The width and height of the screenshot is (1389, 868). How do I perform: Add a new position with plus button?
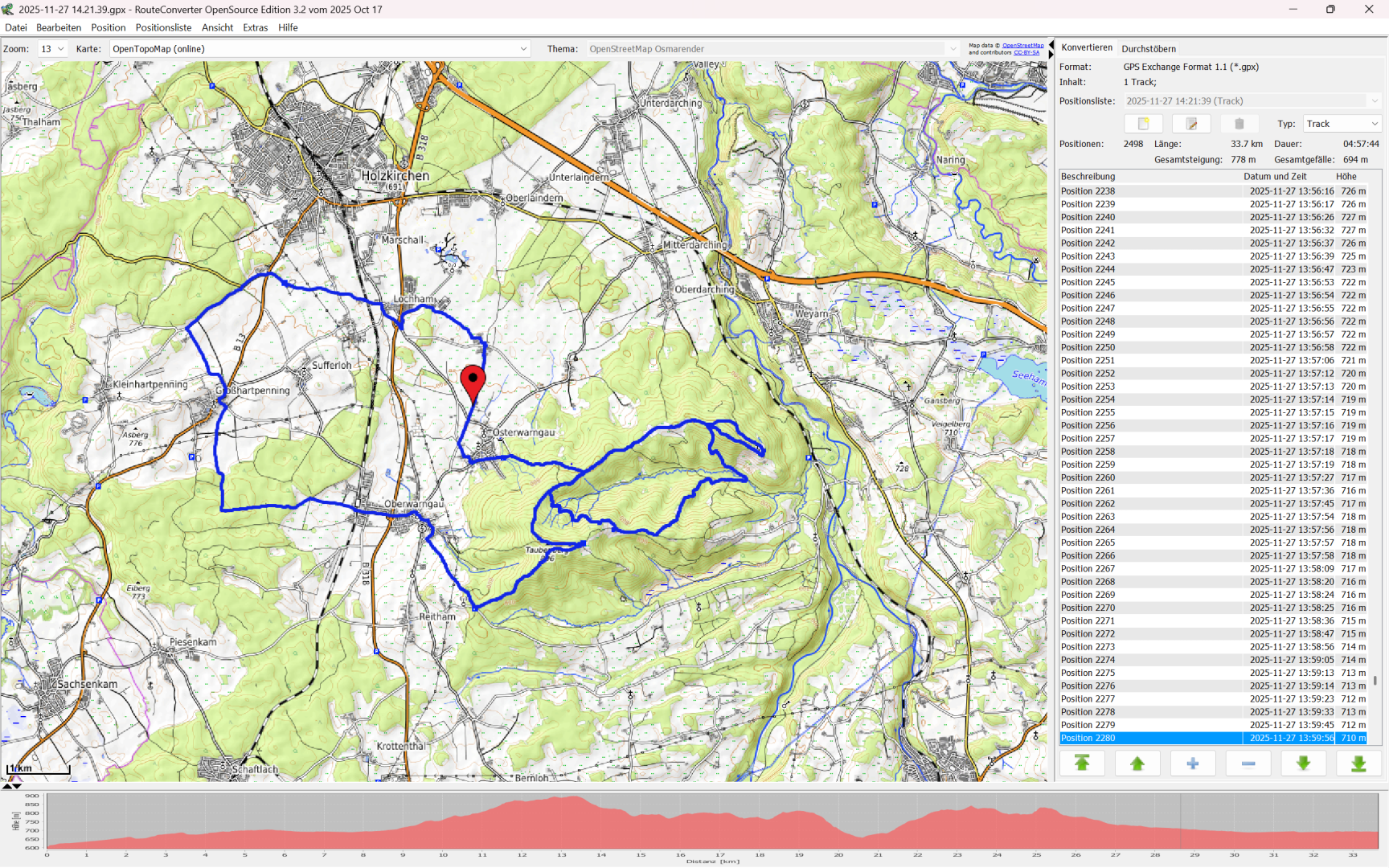(1193, 764)
